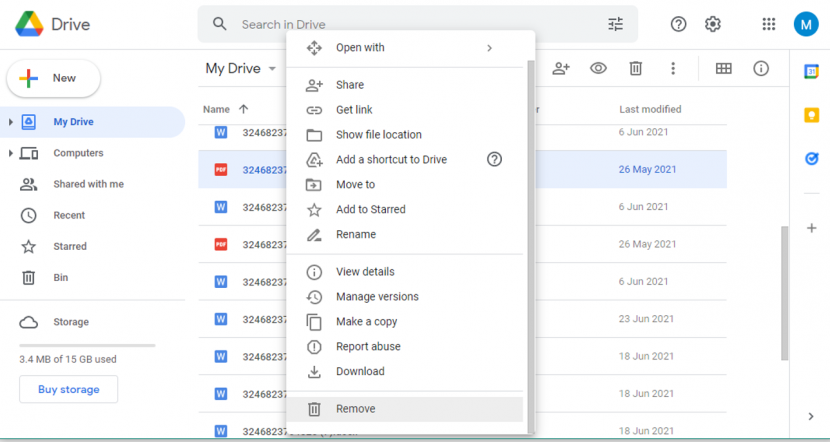Open the Google apps grid

pos(769,24)
